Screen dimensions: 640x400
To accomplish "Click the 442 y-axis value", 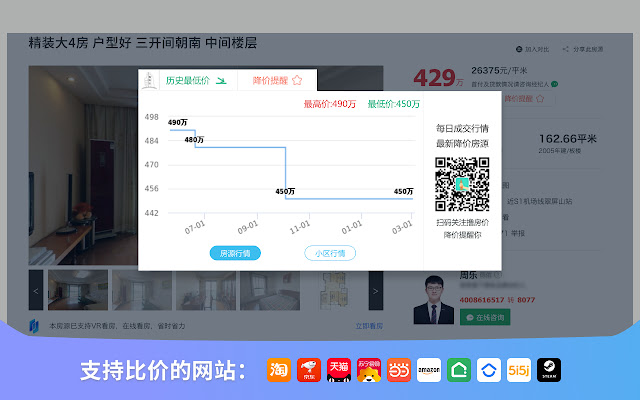I will tap(151, 213).
